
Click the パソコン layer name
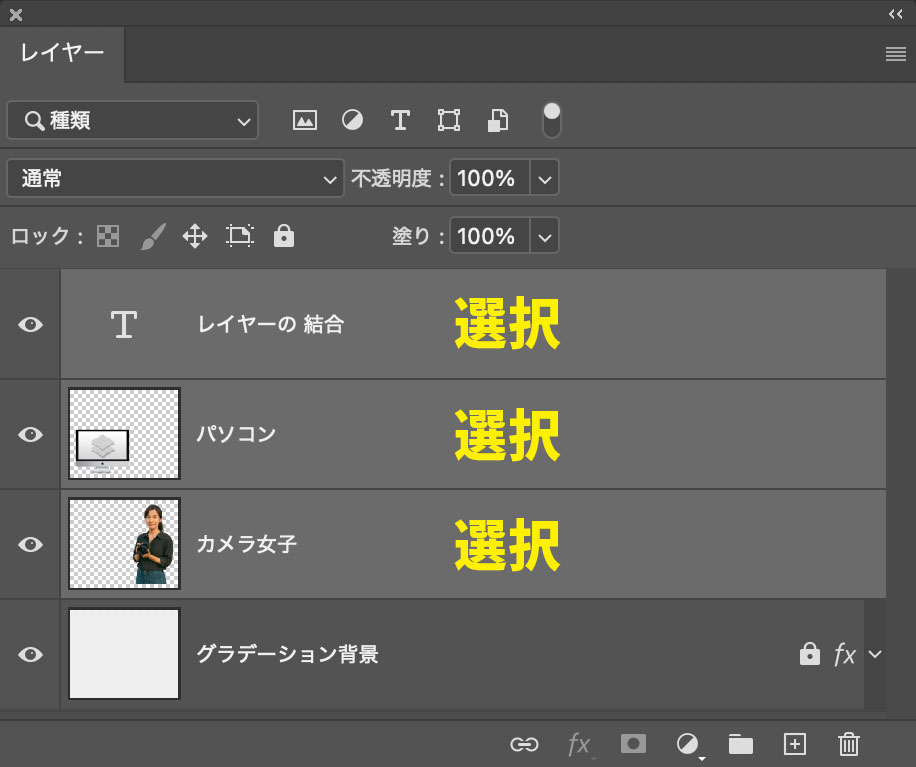coord(236,434)
